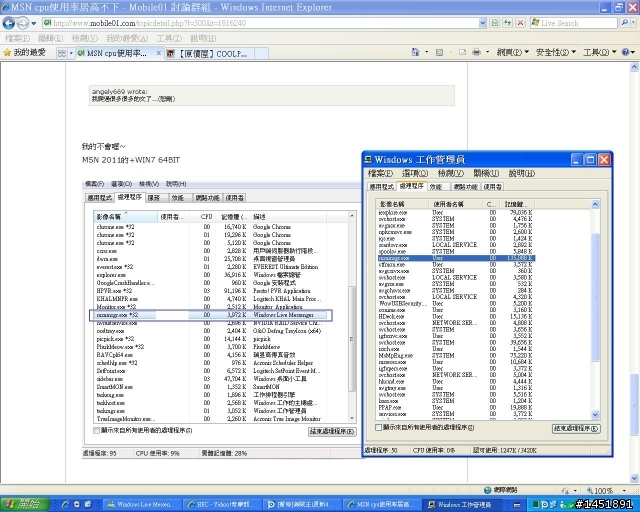Click the process list scroll down arrow
The width and height of the screenshot is (640, 512).
tap(595, 415)
